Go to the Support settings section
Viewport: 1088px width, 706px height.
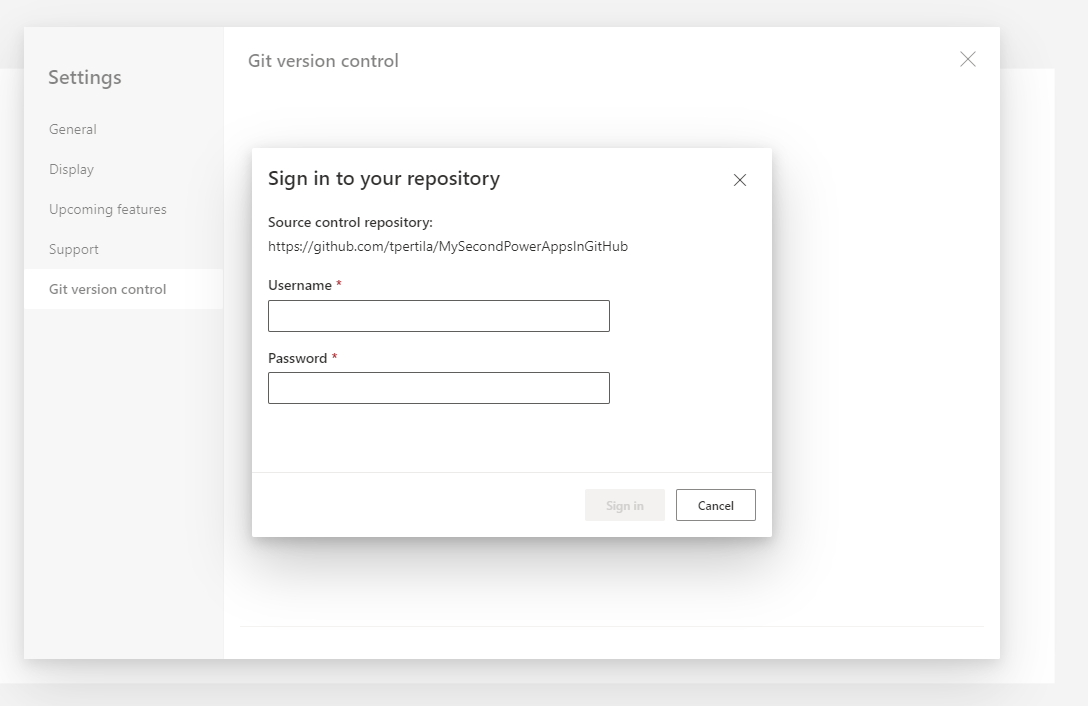coord(74,249)
